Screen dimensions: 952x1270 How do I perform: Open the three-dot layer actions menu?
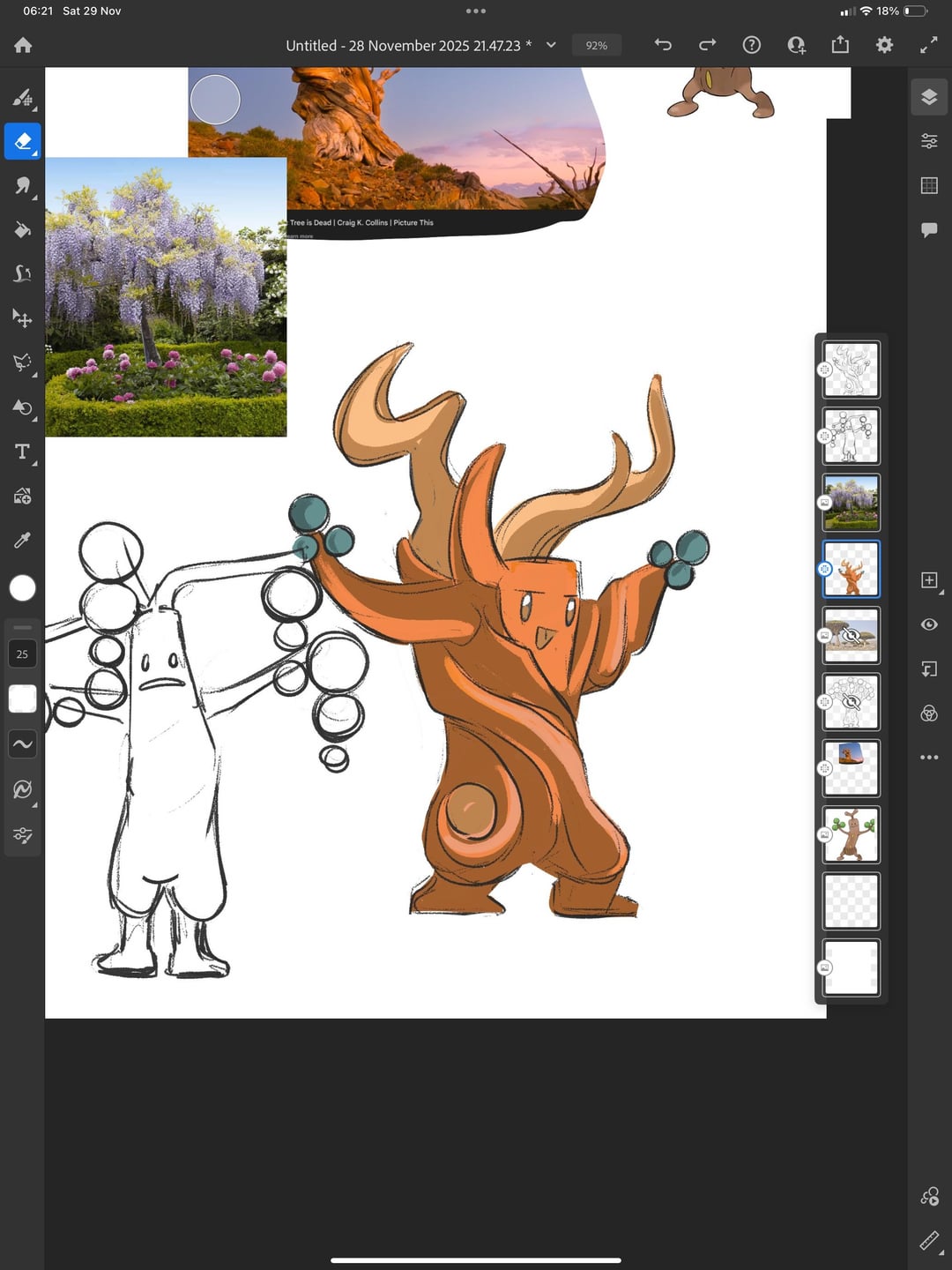tap(929, 758)
